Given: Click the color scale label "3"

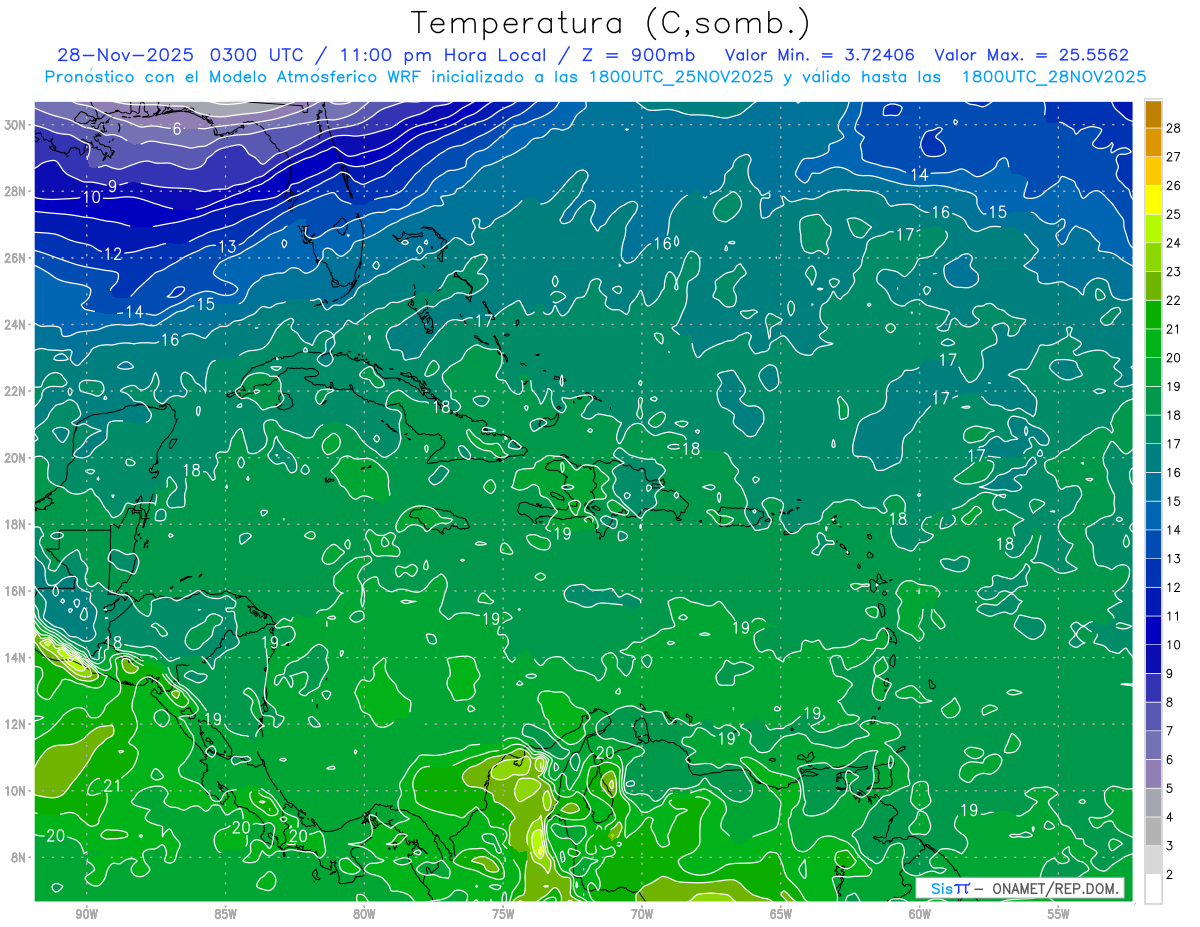Looking at the screenshot, I should (1170, 846).
